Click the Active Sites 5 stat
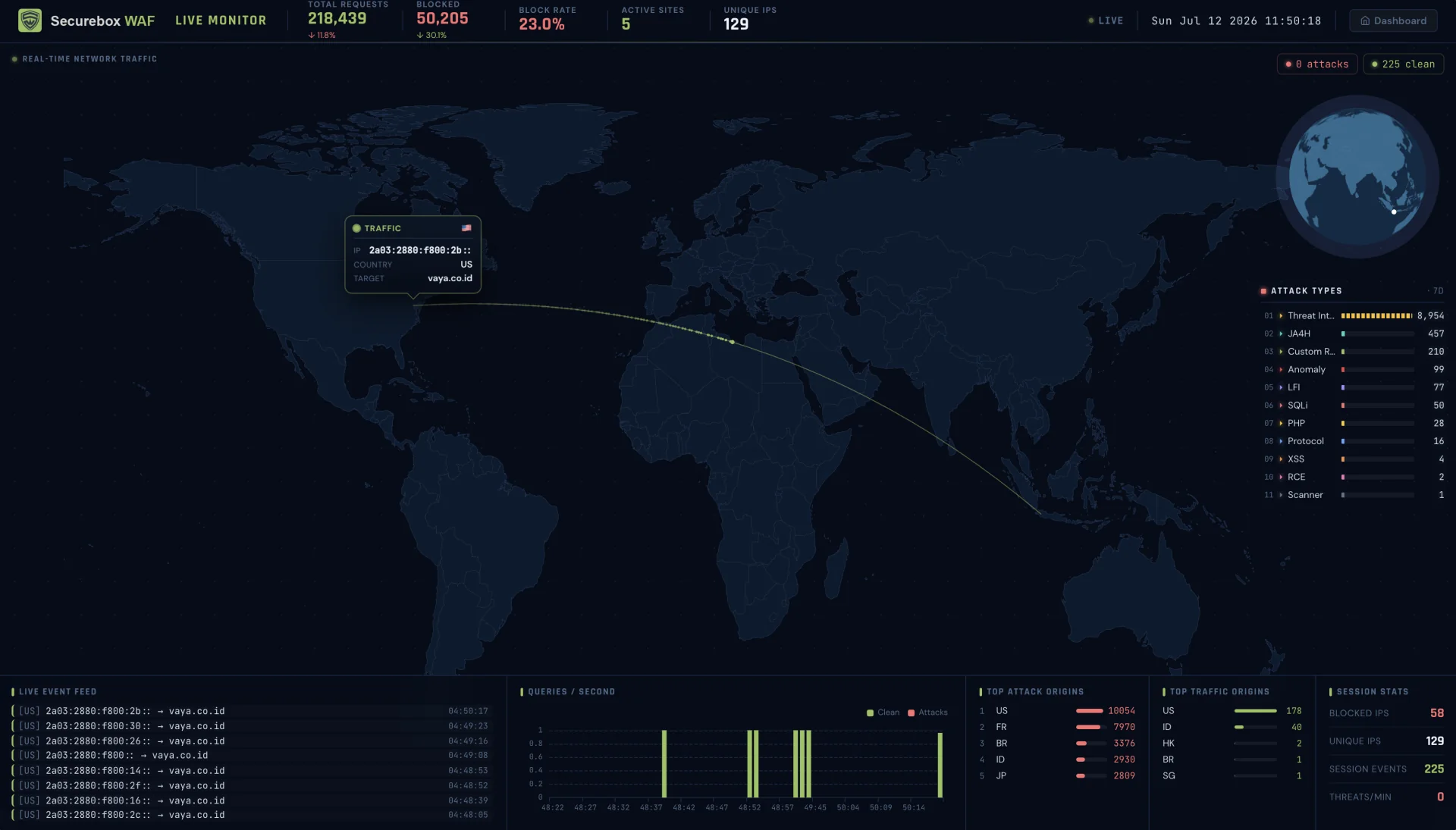 [x=652, y=19]
